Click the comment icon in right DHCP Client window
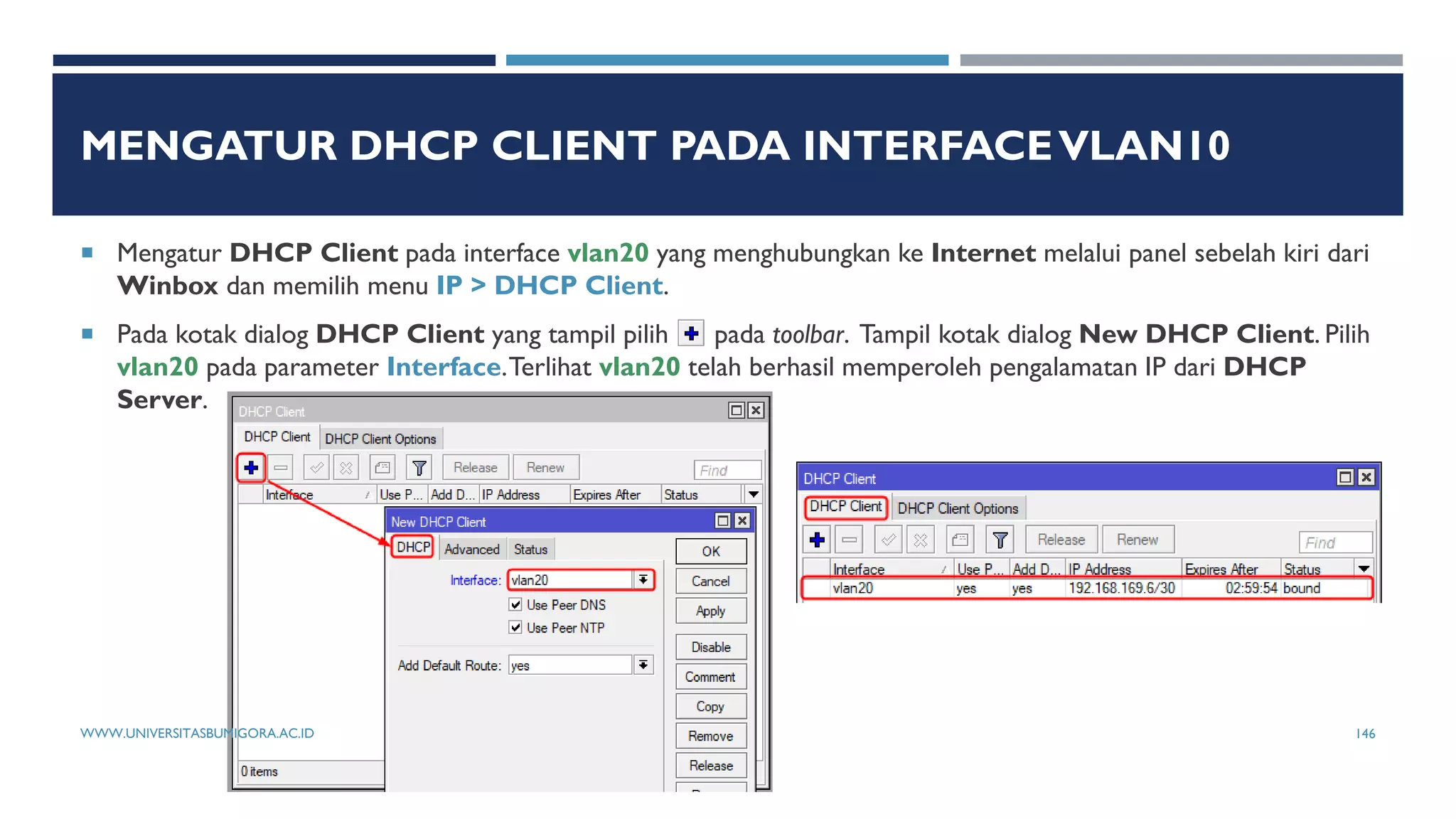This screenshot has width=1456, height=819. [960, 540]
